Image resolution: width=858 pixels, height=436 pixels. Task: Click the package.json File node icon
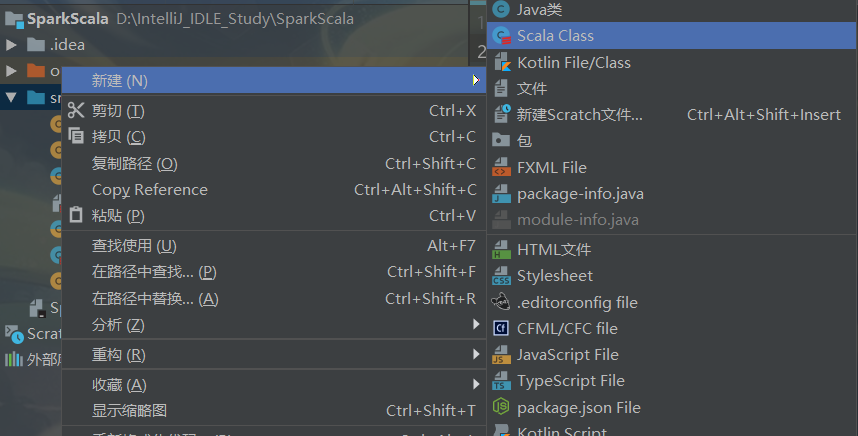501,406
